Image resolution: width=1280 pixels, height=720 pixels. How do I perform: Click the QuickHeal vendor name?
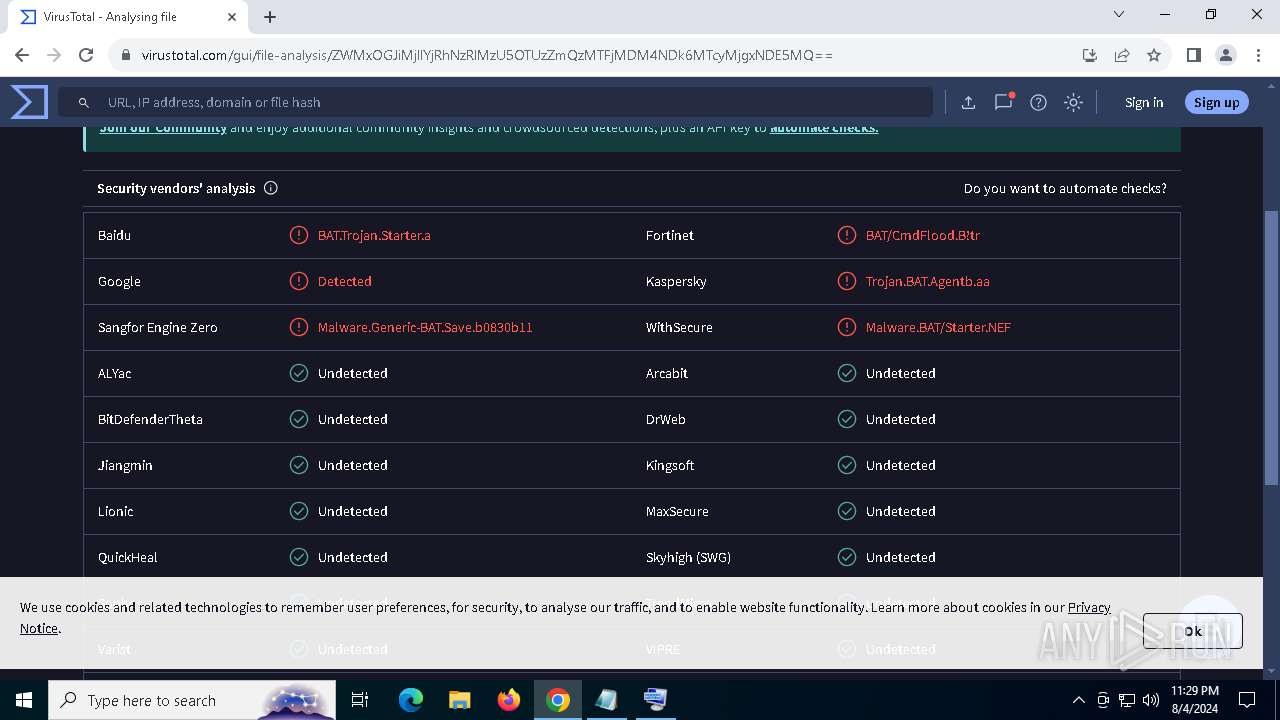click(127, 557)
